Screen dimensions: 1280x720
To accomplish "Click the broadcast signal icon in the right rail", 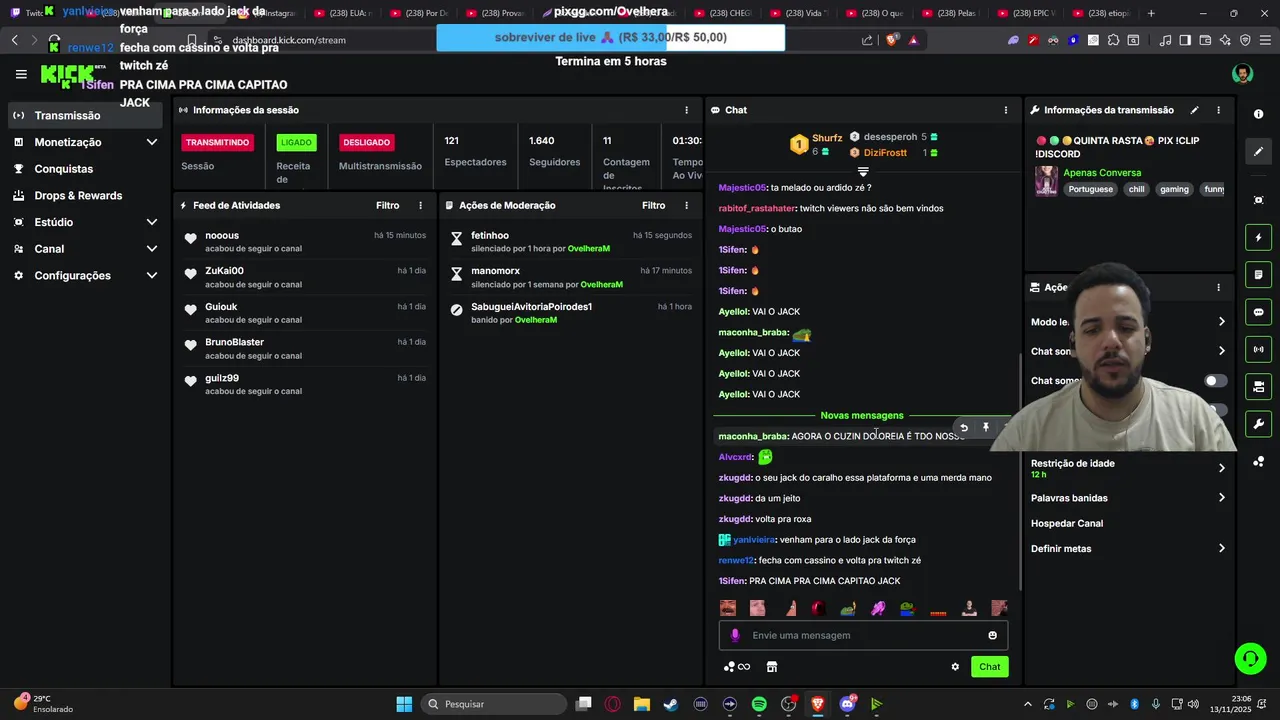I will click(1259, 349).
